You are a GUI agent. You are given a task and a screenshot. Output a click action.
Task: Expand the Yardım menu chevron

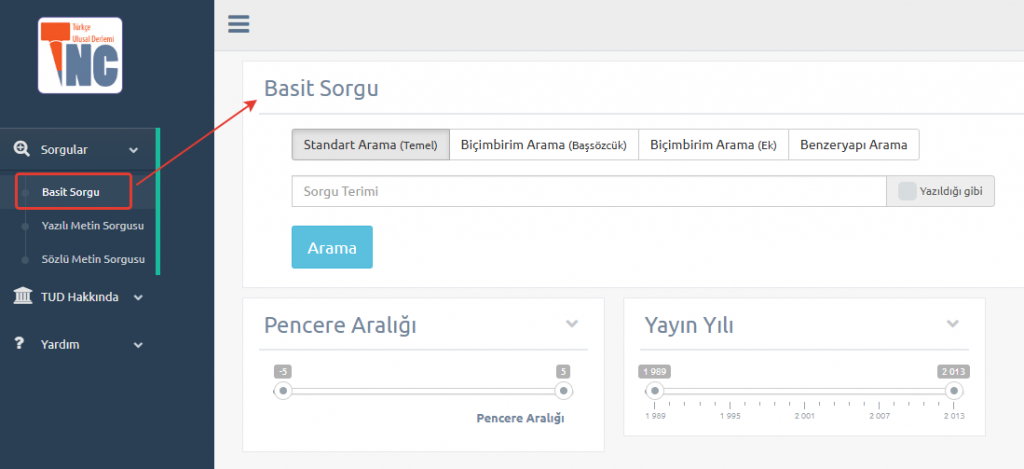tap(138, 345)
